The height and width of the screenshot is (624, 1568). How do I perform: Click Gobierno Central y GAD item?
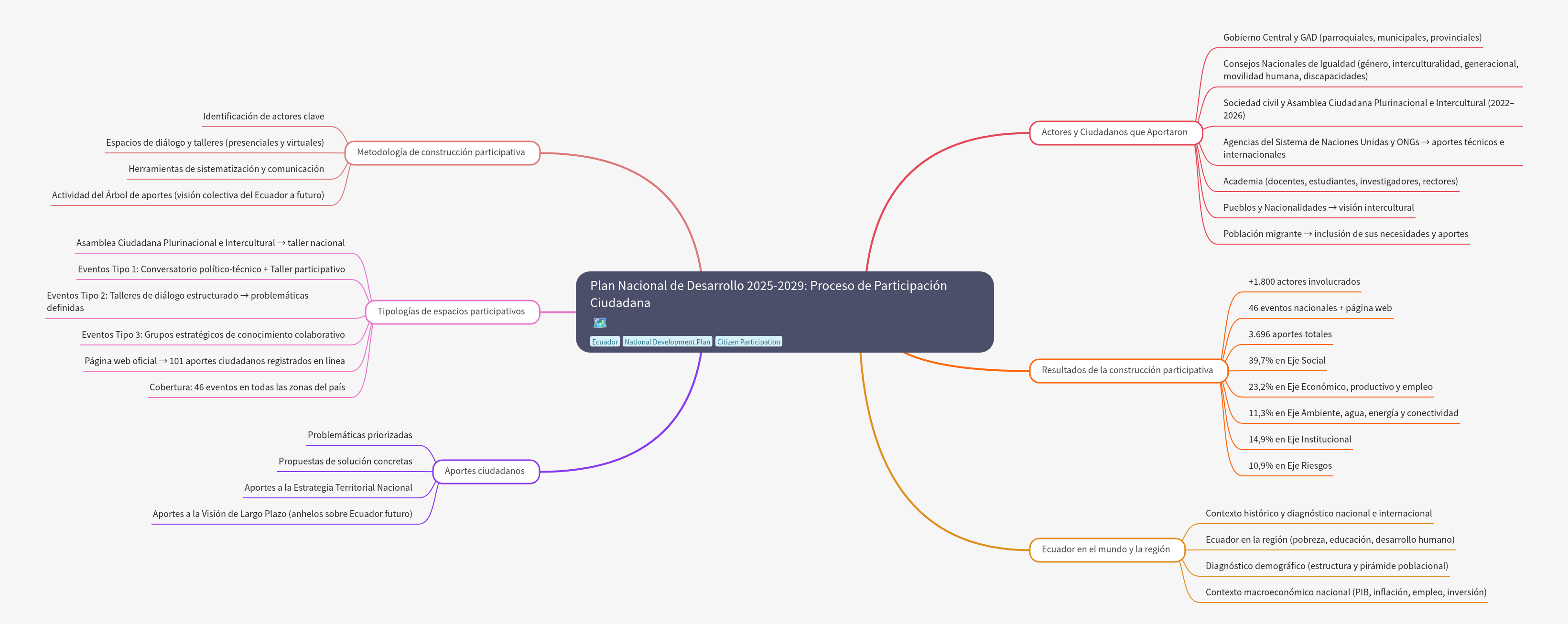pos(1352,38)
